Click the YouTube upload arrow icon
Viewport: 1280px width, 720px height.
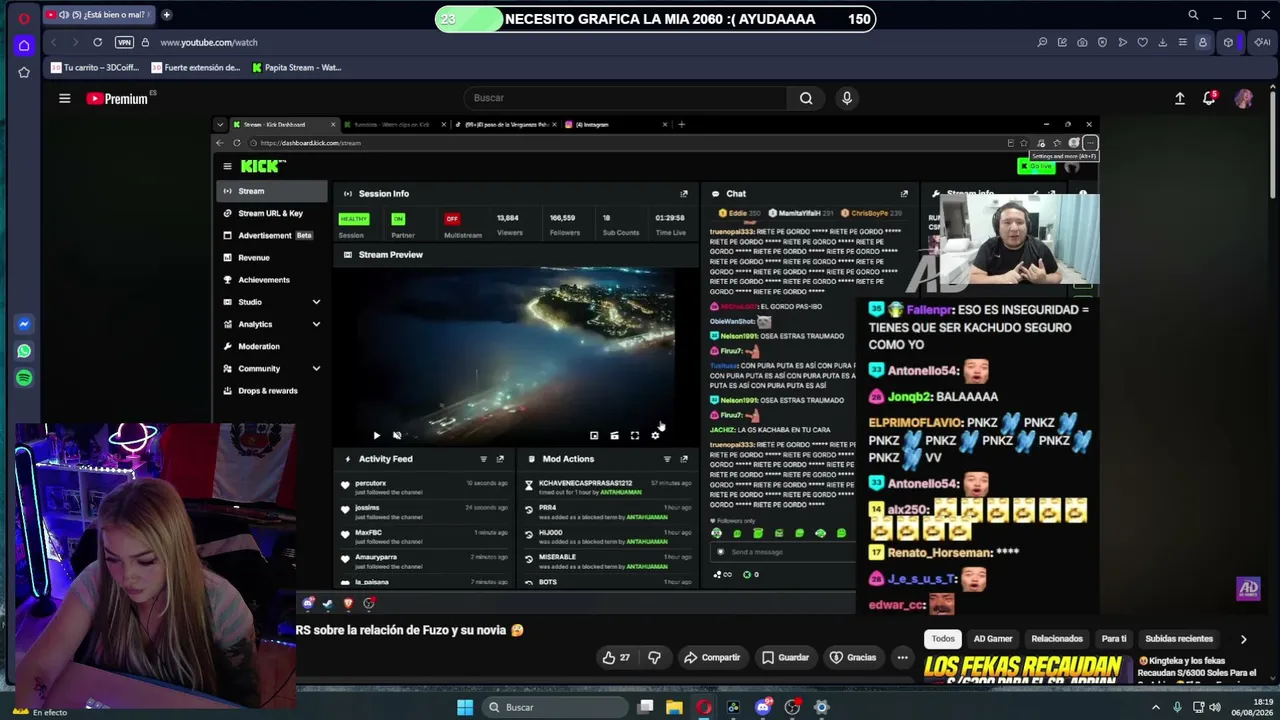coord(1180,98)
